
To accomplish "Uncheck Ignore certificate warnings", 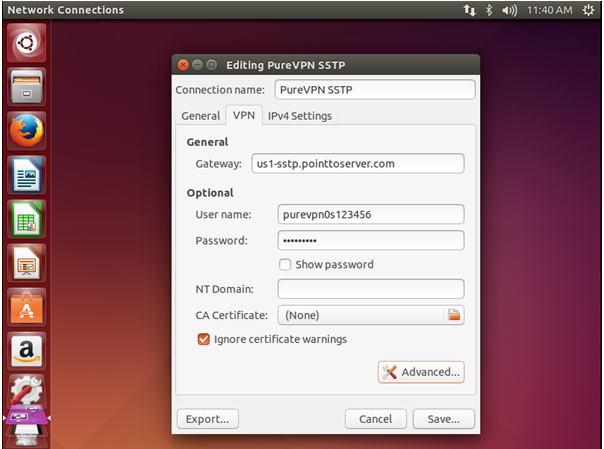I will click(203, 339).
